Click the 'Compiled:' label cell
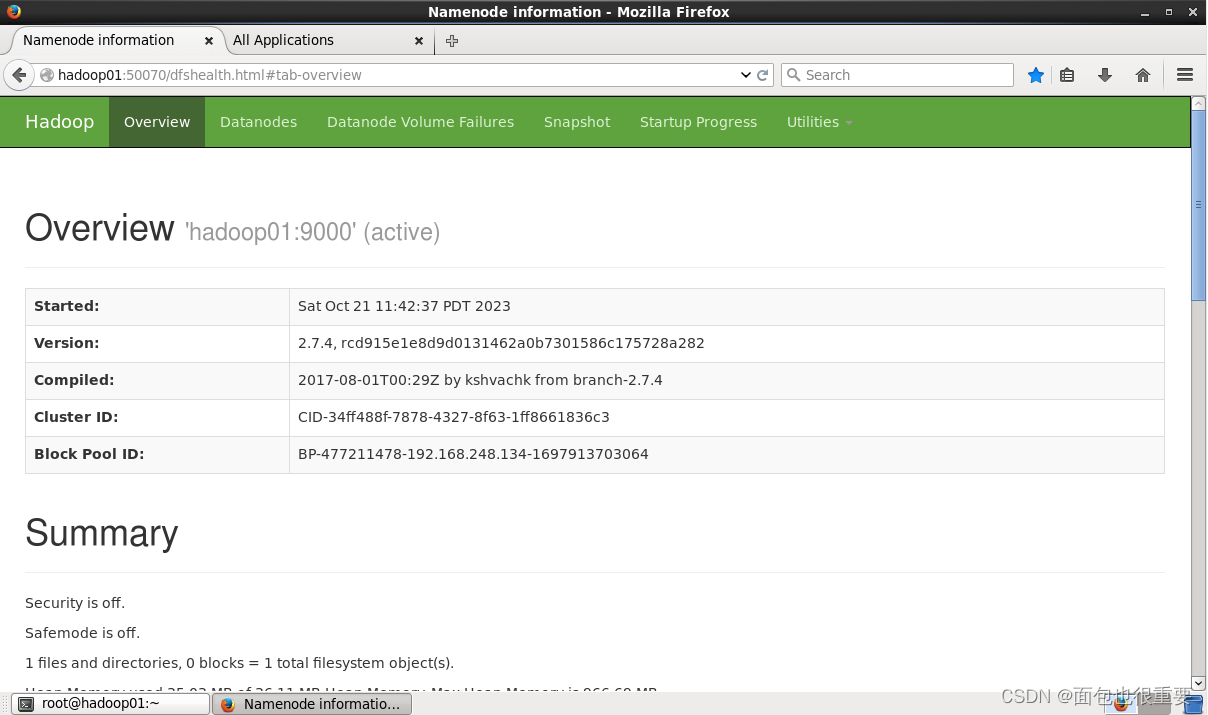Image resolution: width=1208 pixels, height=715 pixels. pyautogui.click(x=157, y=380)
